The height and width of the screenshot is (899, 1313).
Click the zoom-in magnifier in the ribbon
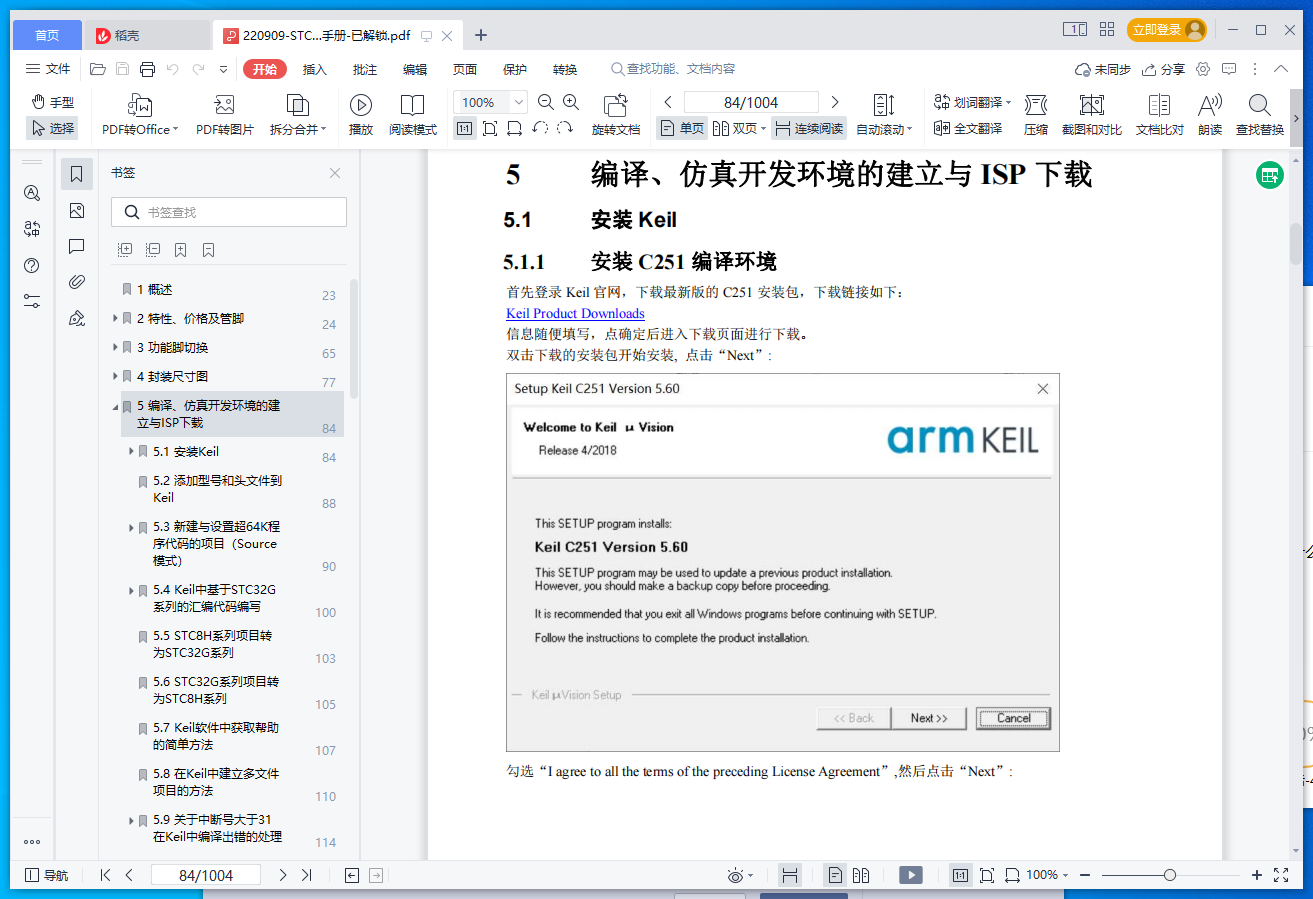pyautogui.click(x=571, y=102)
